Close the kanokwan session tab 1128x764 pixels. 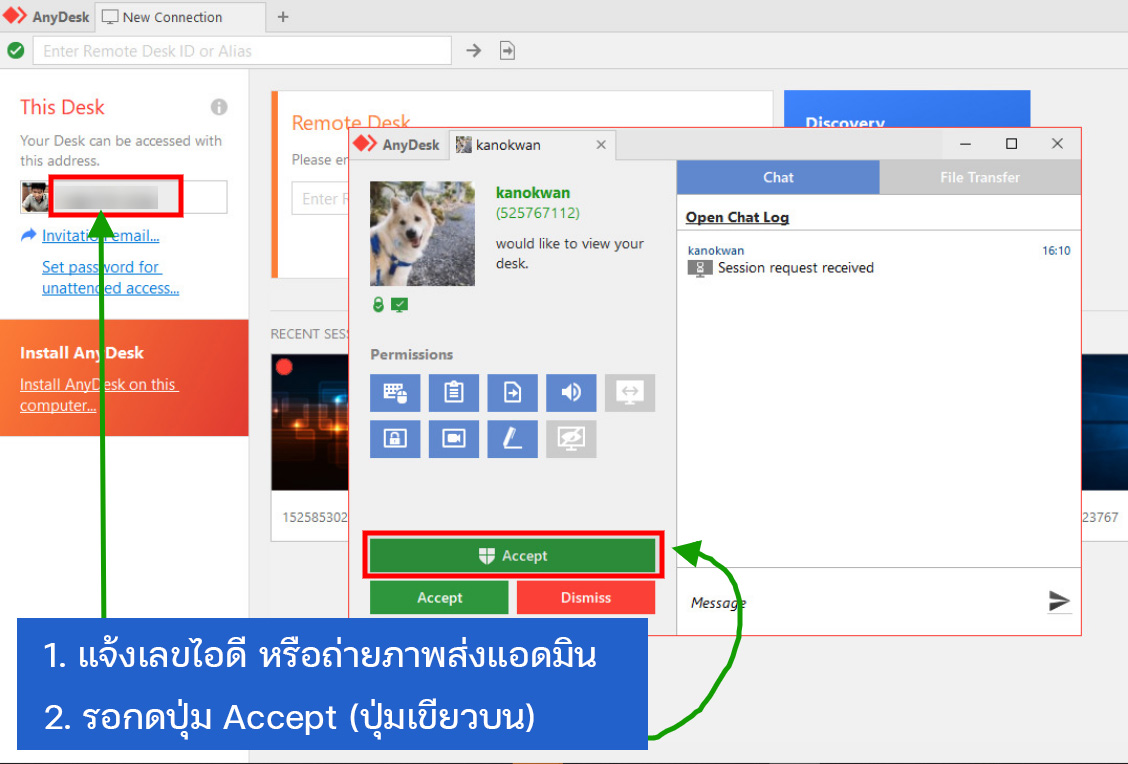601,145
